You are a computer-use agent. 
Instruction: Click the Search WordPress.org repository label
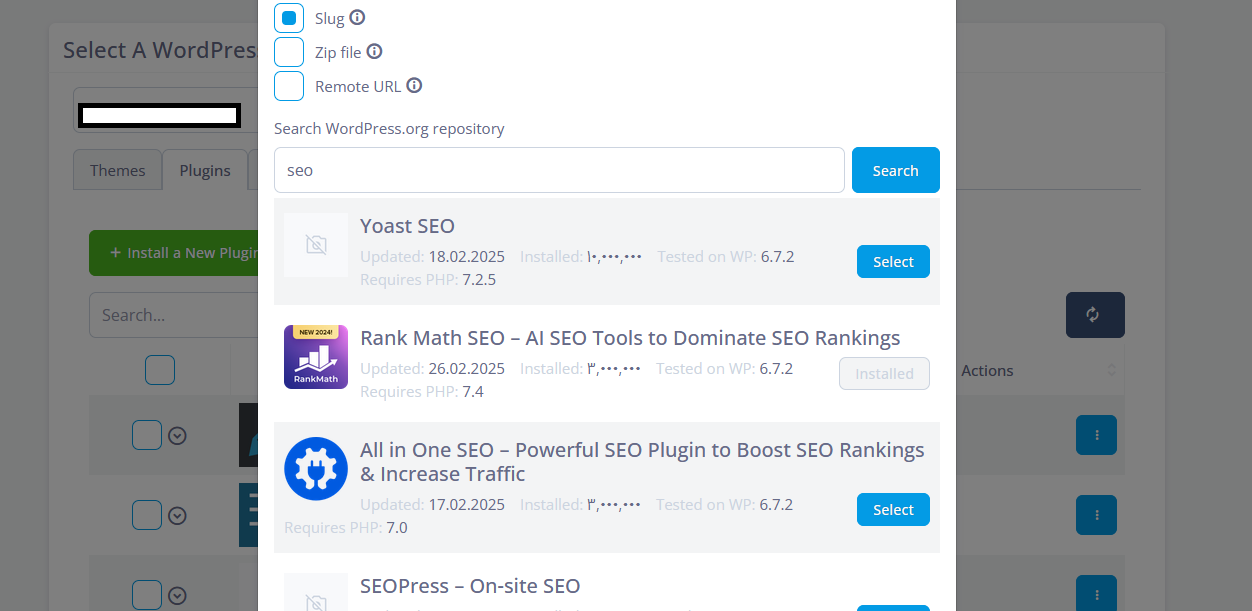pos(389,129)
